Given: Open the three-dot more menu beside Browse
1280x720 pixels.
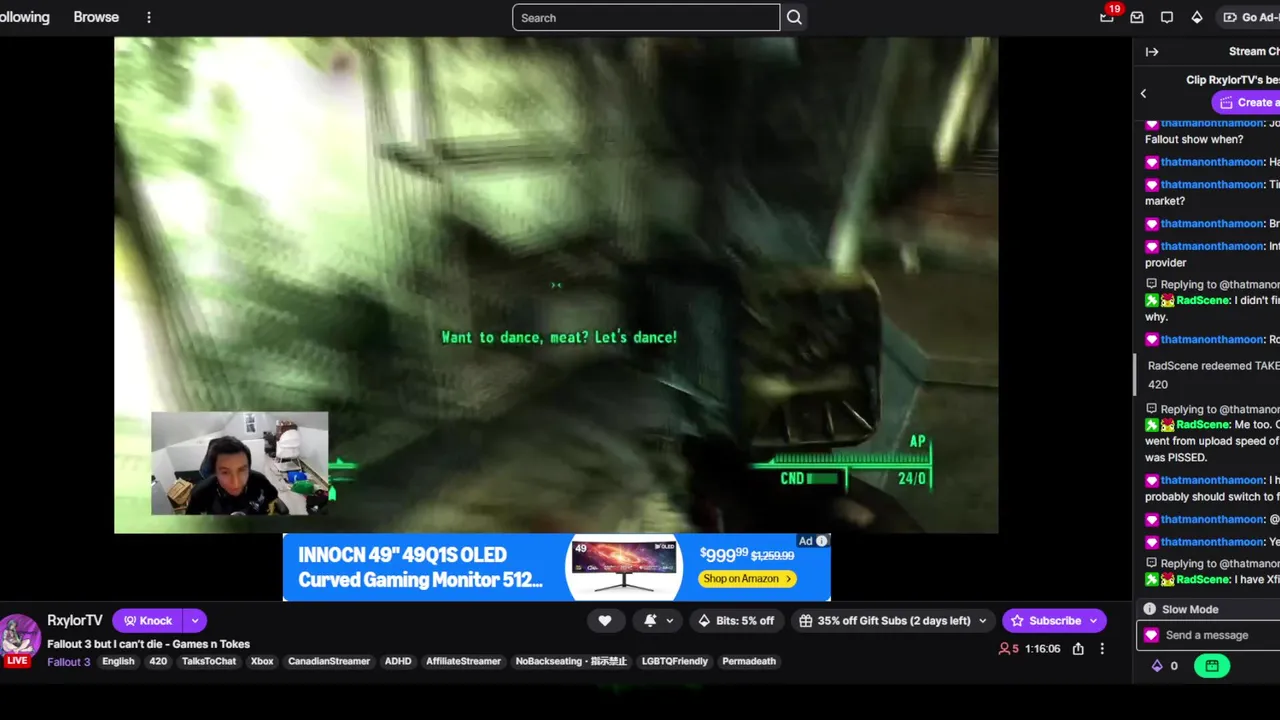Looking at the screenshot, I should (149, 17).
